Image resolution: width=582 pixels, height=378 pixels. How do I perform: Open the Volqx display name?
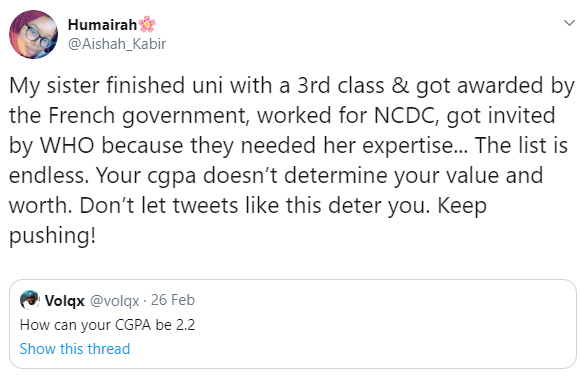(65, 300)
